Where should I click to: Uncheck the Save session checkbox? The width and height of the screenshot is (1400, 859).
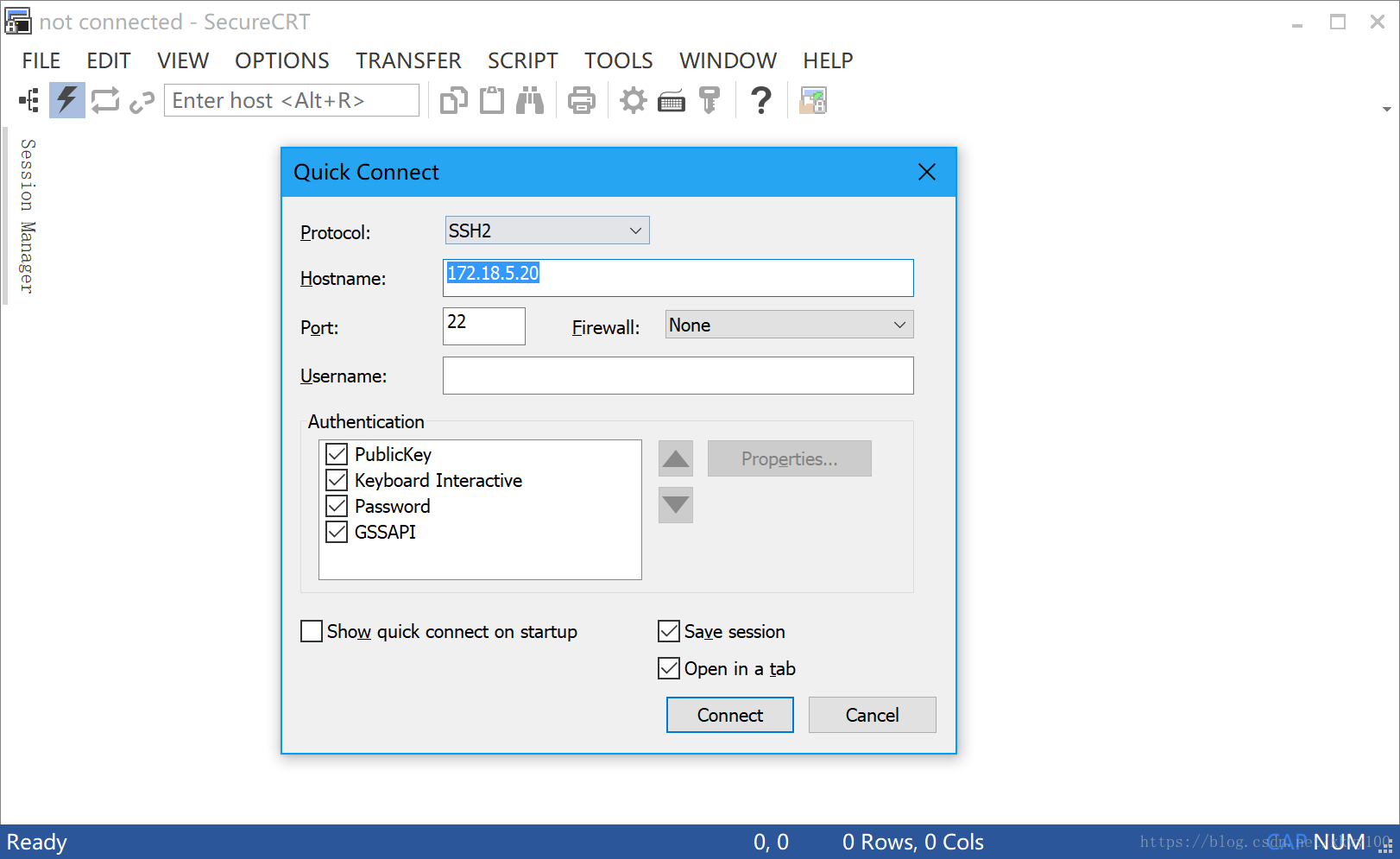(x=669, y=631)
